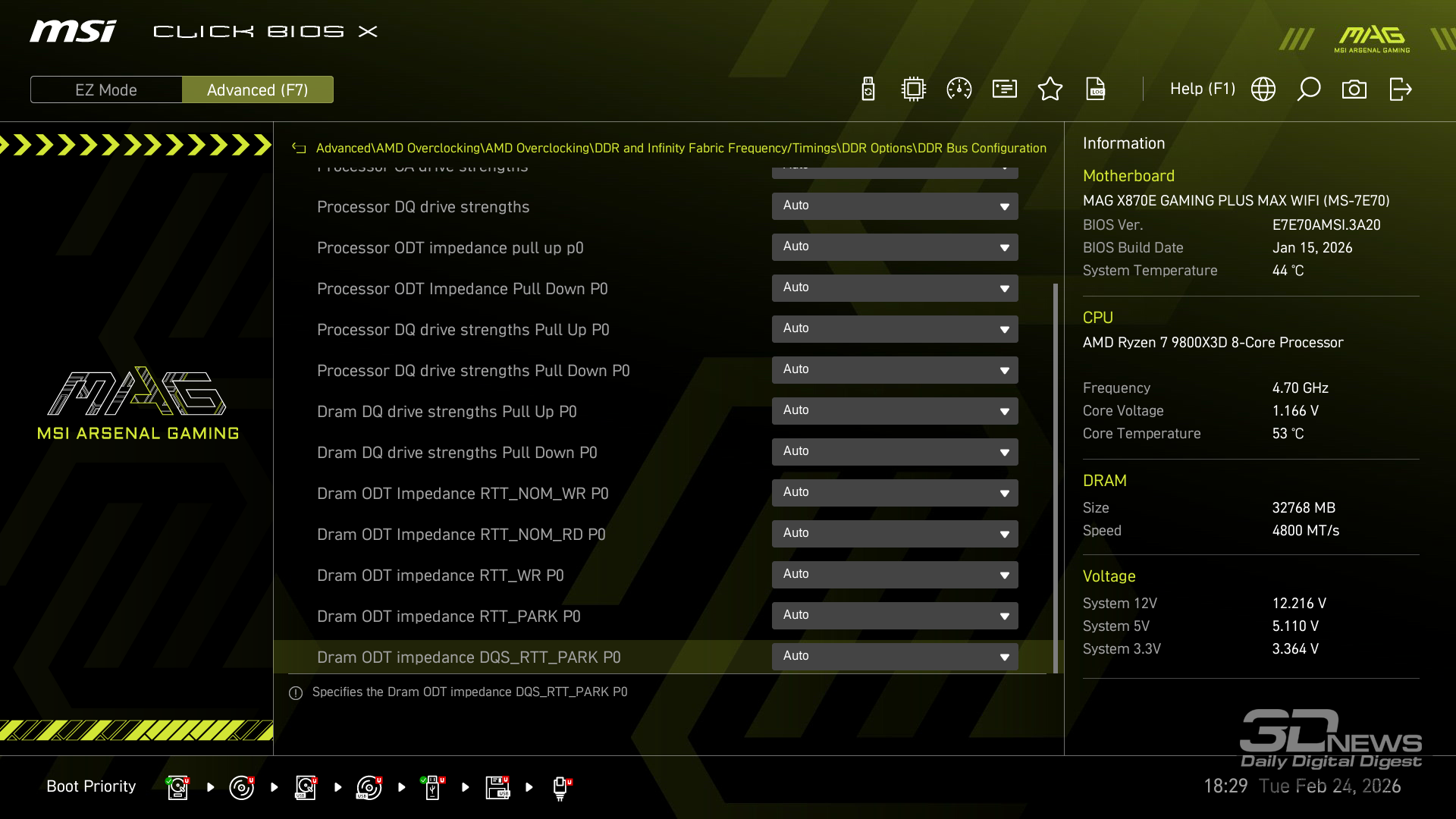Open the Dram ODT impedance RTT_PARK P0 dropdown

[895, 616]
